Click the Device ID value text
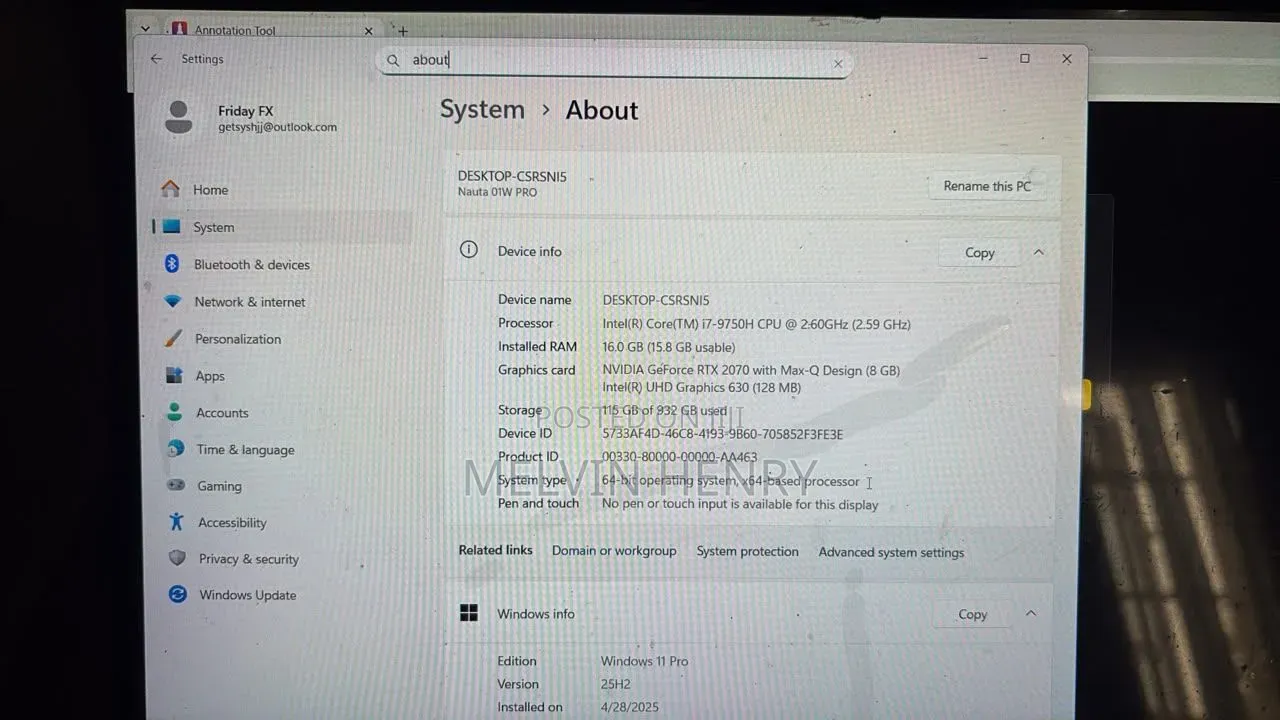The height and width of the screenshot is (720, 1280). tap(722, 434)
